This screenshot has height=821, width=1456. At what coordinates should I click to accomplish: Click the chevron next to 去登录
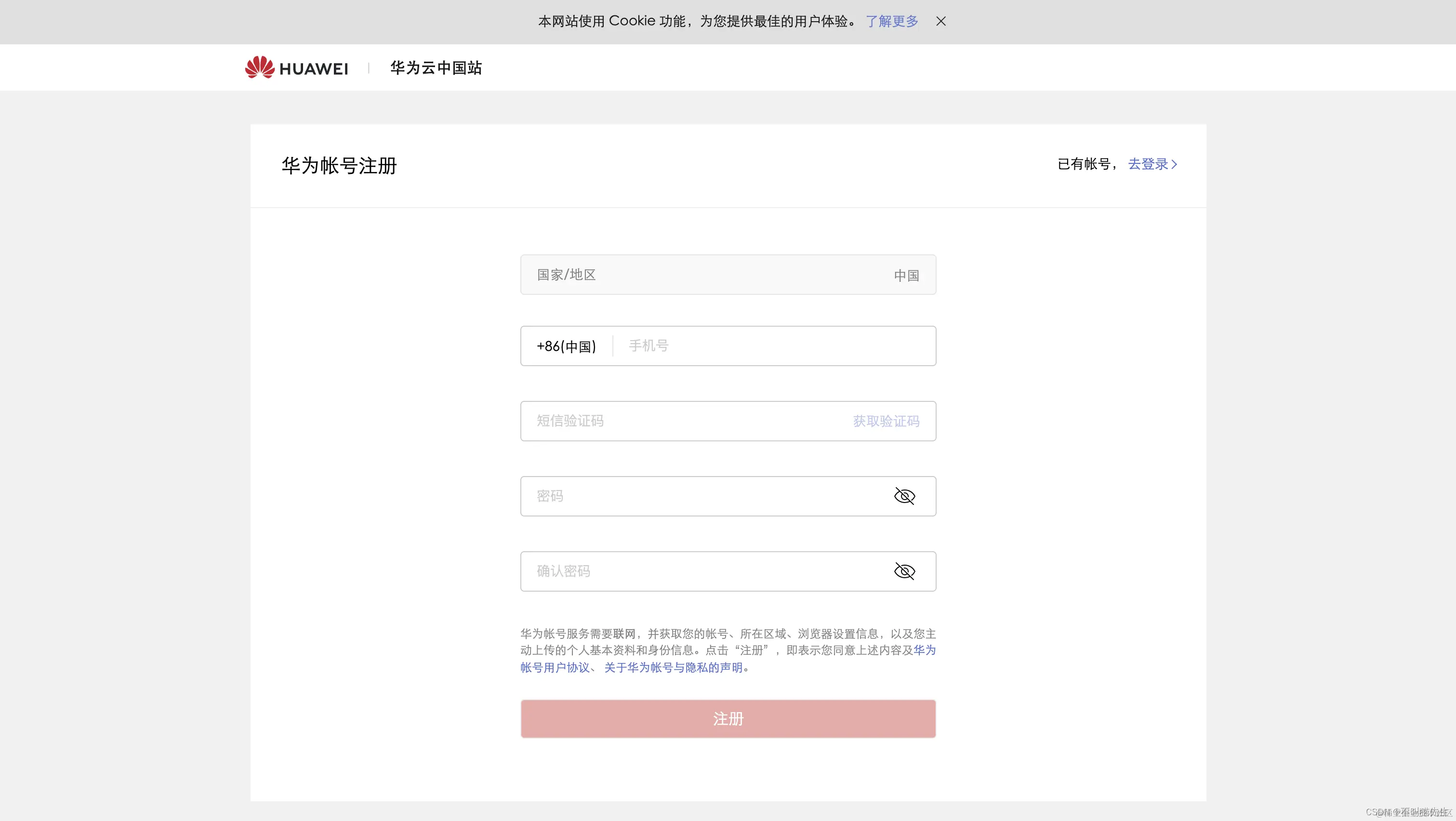[1175, 164]
